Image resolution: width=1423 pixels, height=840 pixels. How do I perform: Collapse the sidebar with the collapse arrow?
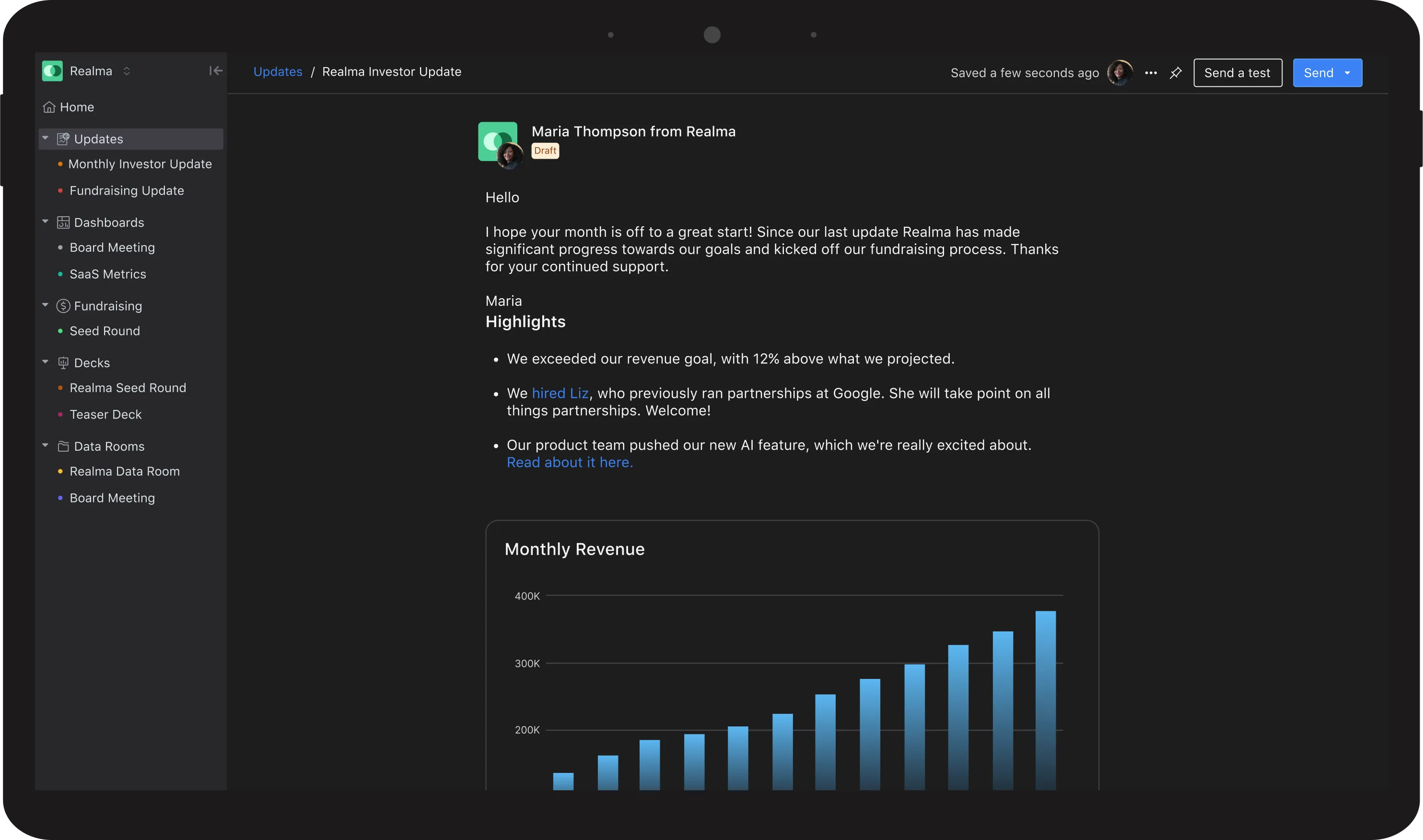point(215,71)
